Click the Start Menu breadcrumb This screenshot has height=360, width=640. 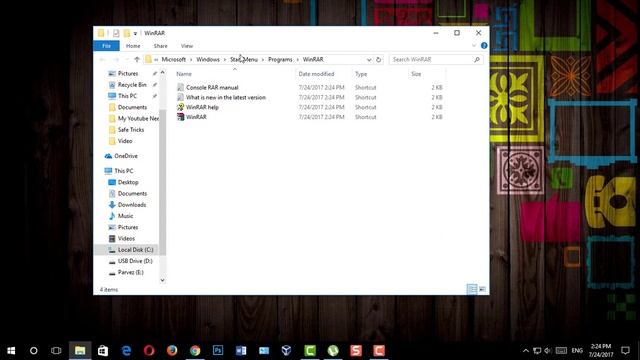click(244, 60)
